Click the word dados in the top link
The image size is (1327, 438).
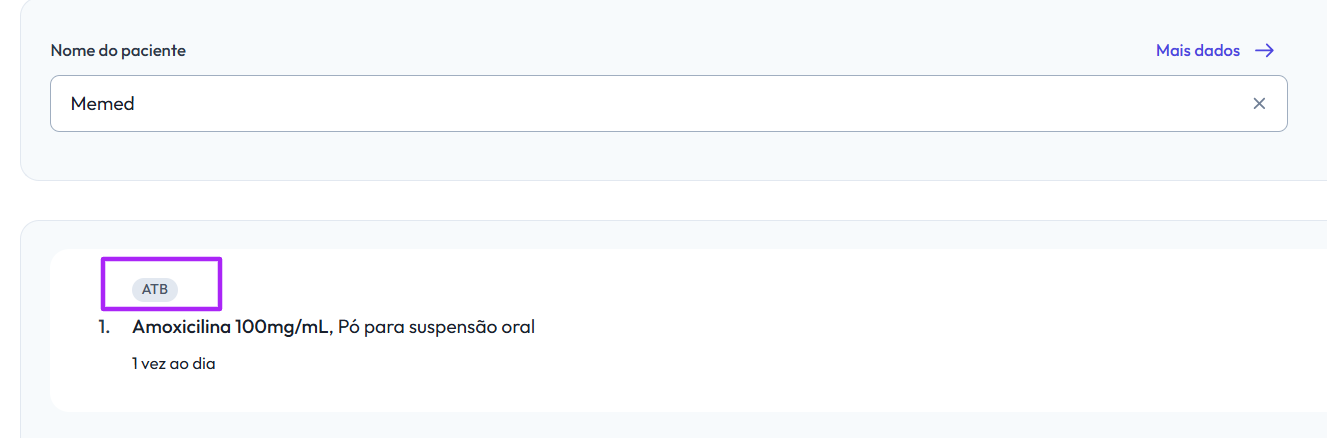click(x=1218, y=51)
